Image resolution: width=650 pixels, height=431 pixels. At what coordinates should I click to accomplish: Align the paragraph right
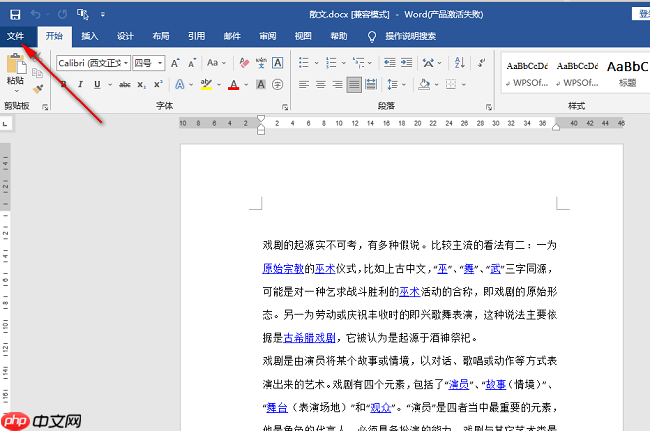337,85
